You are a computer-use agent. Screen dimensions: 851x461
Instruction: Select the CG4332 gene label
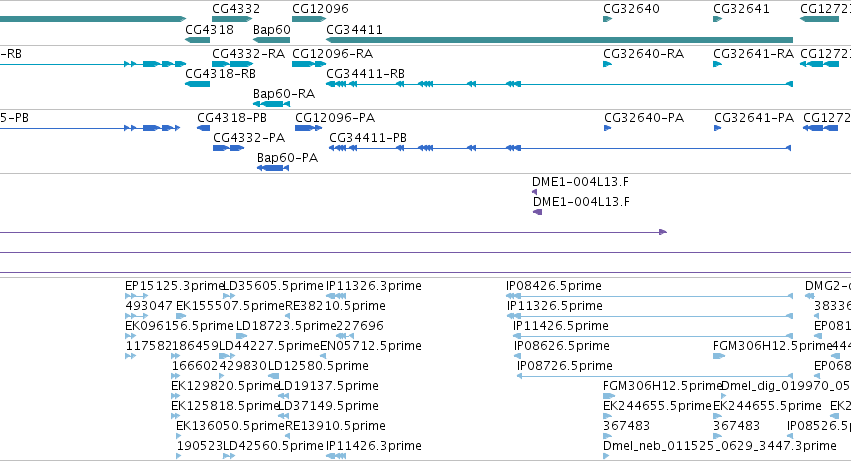[x=236, y=9]
